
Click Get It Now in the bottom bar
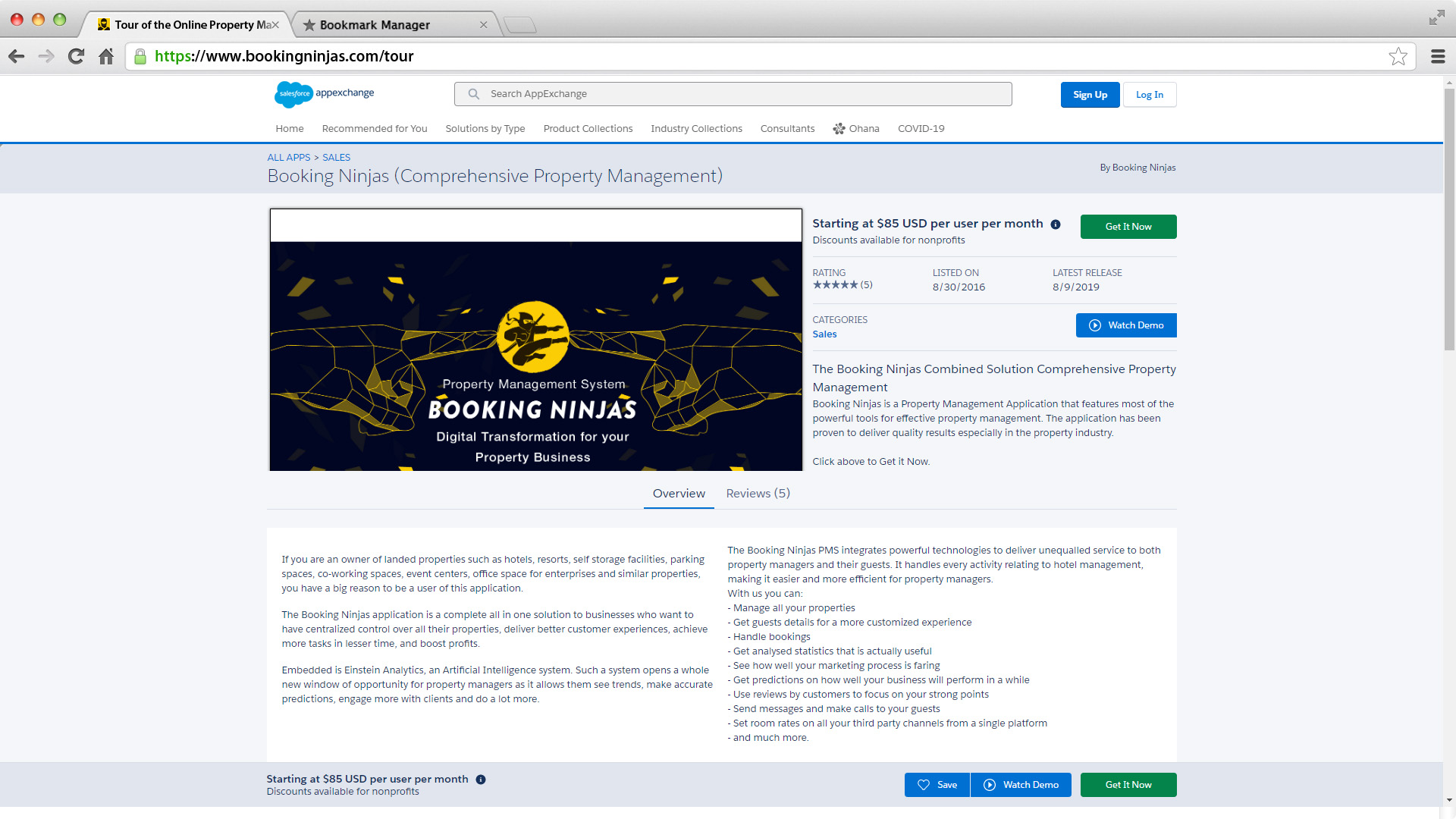pos(1128,785)
